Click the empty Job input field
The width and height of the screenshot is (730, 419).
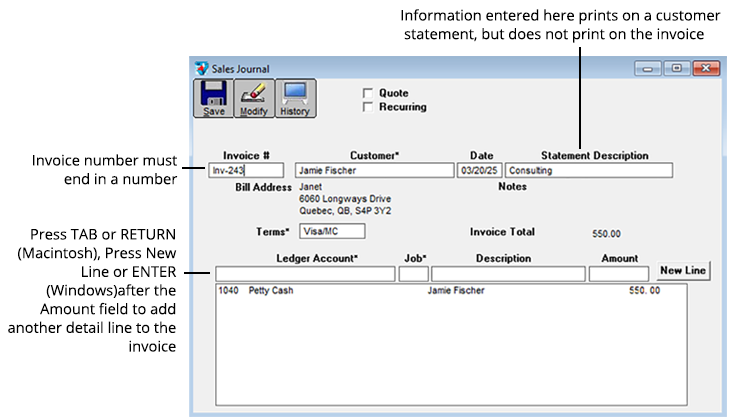point(413,274)
